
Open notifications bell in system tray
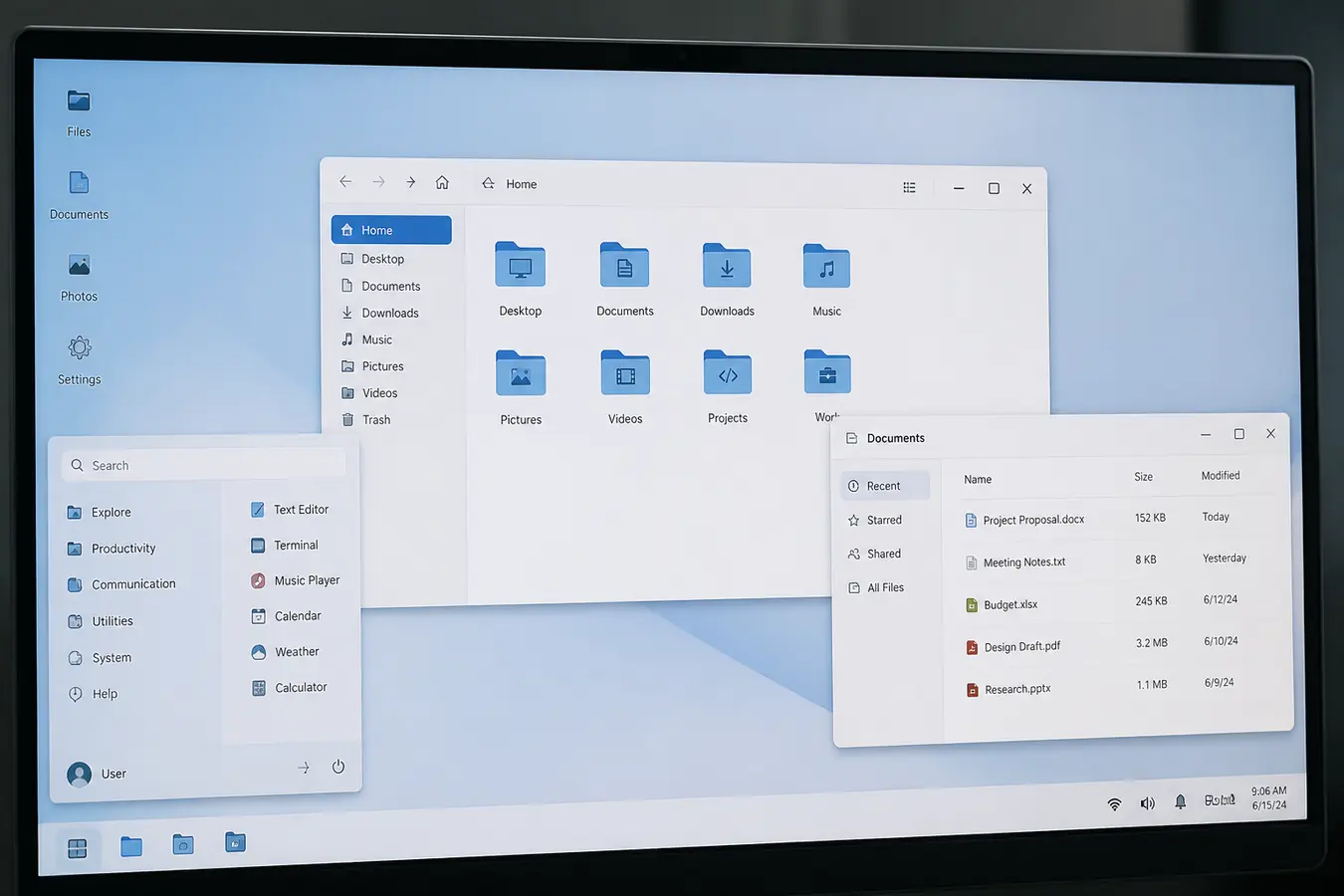1180,802
